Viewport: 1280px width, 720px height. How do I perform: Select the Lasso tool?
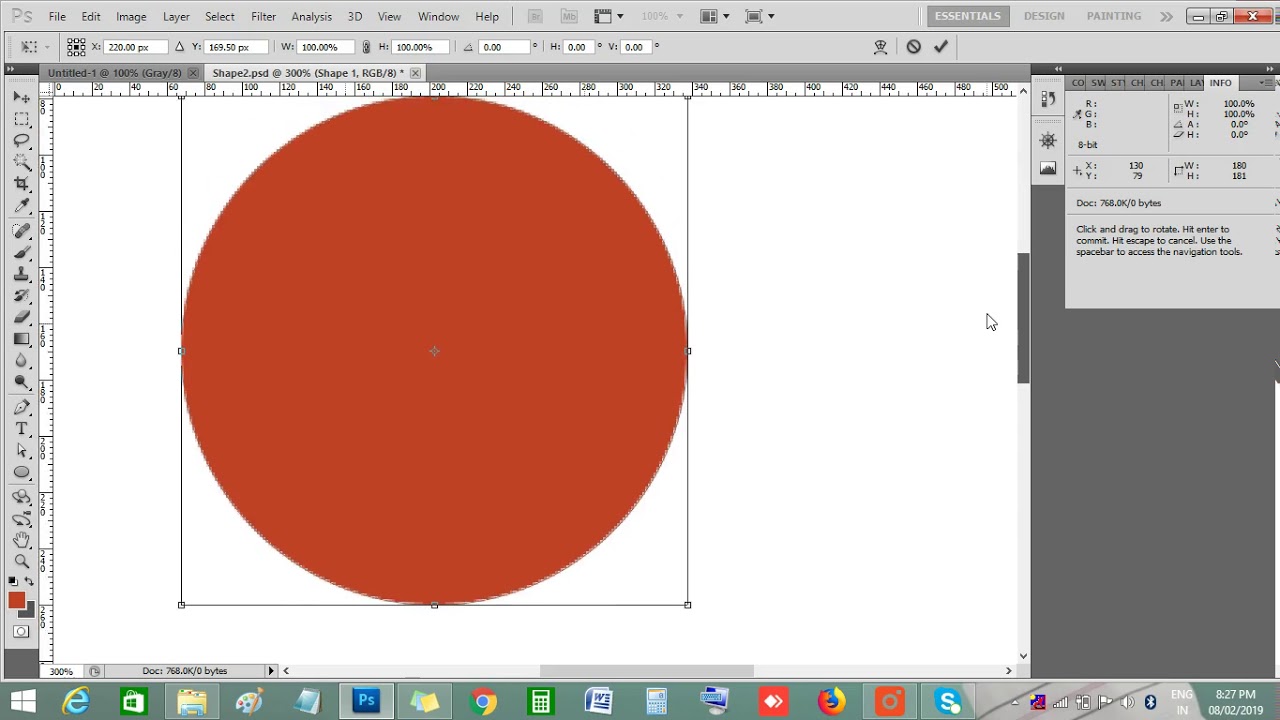[21, 141]
